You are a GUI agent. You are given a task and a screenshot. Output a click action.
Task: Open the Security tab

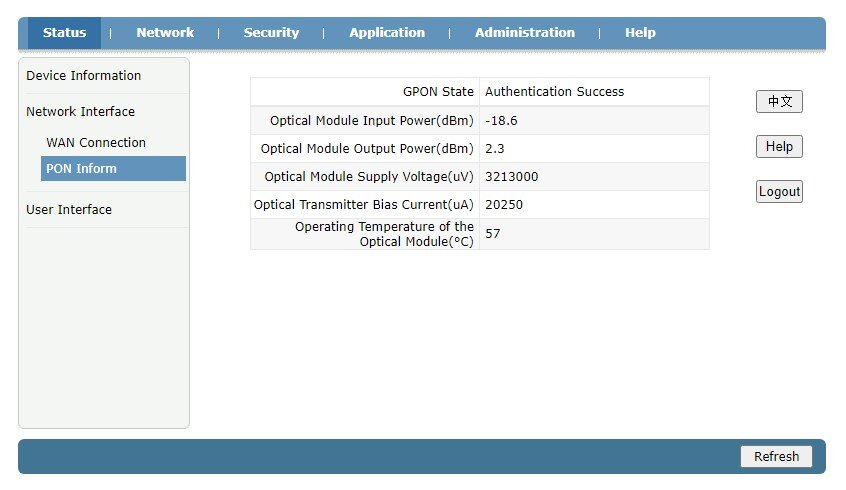[x=271, y=33]
